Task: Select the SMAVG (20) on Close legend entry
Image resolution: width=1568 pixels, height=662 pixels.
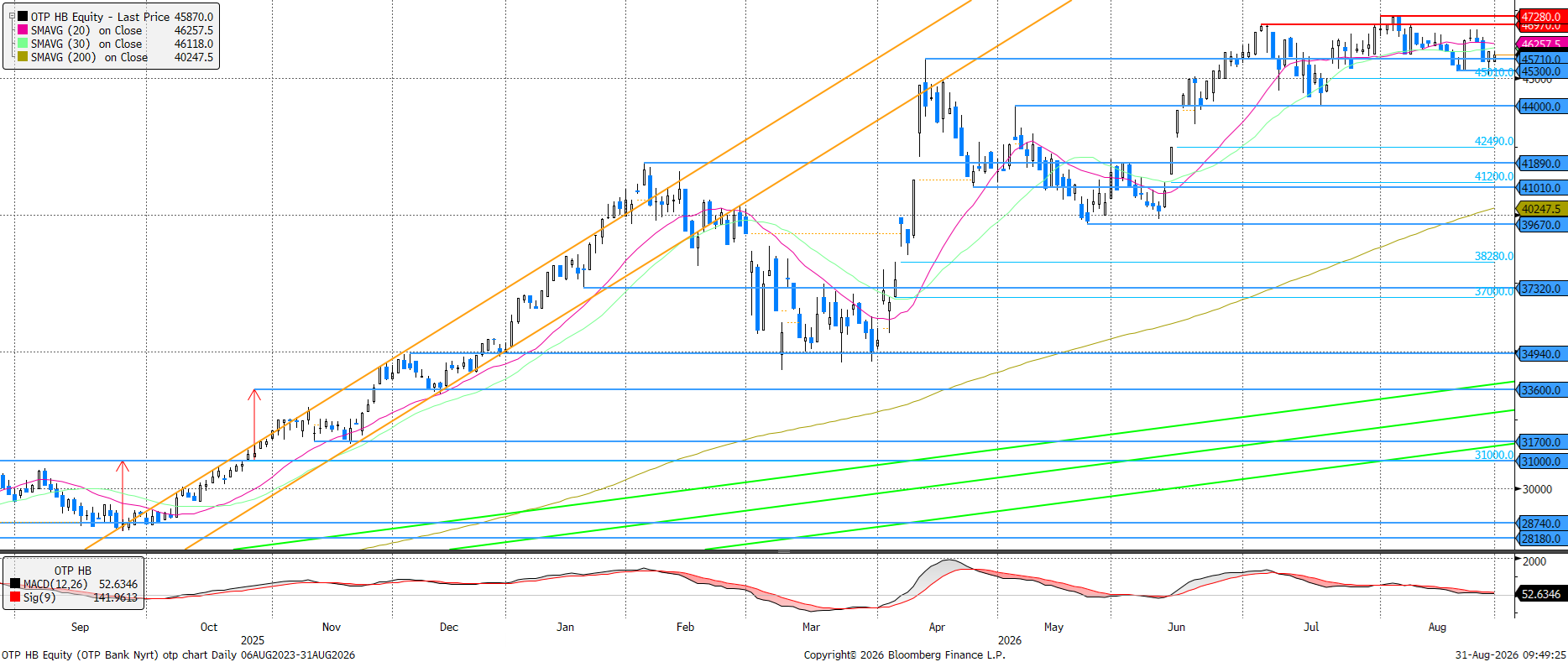Action: (x=86, y=30)
